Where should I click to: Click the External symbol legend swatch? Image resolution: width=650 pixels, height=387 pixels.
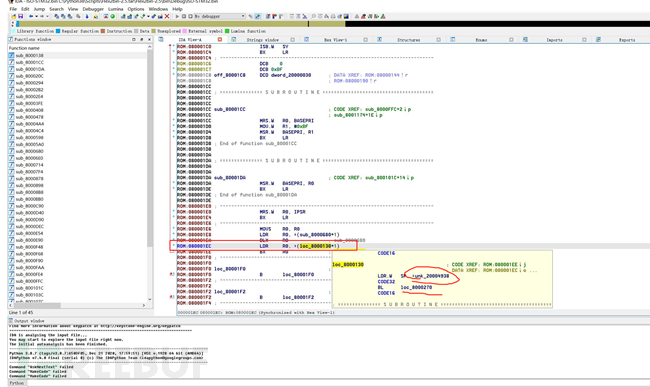pos(185,31)
